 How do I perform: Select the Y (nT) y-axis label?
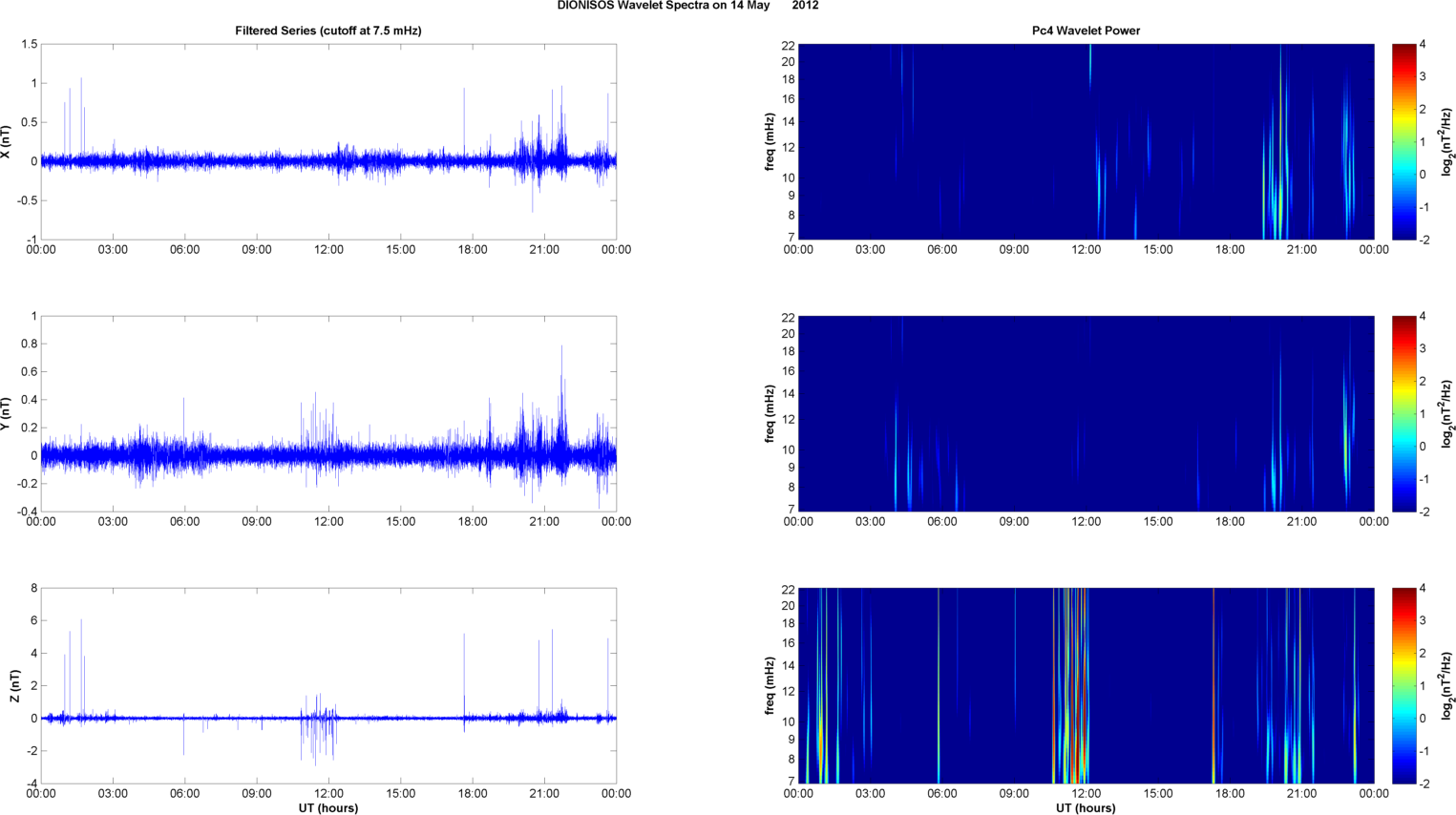click(7, 413)
